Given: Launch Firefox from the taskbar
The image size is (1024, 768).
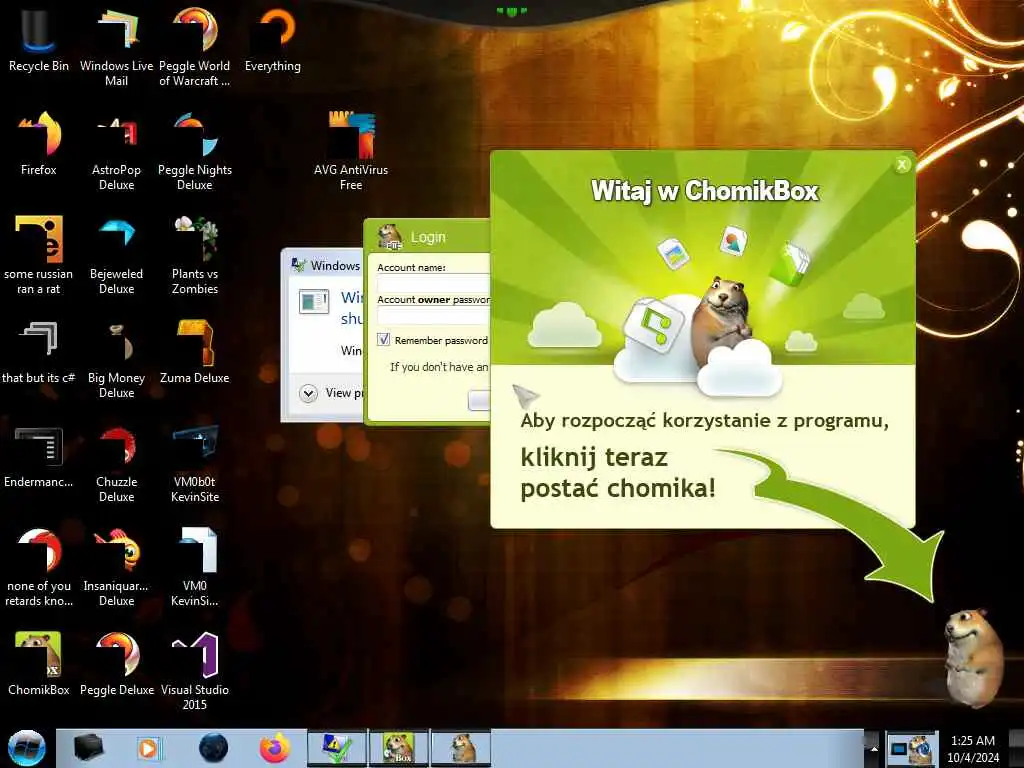Looking at the screenshot, I should (275, 748).
